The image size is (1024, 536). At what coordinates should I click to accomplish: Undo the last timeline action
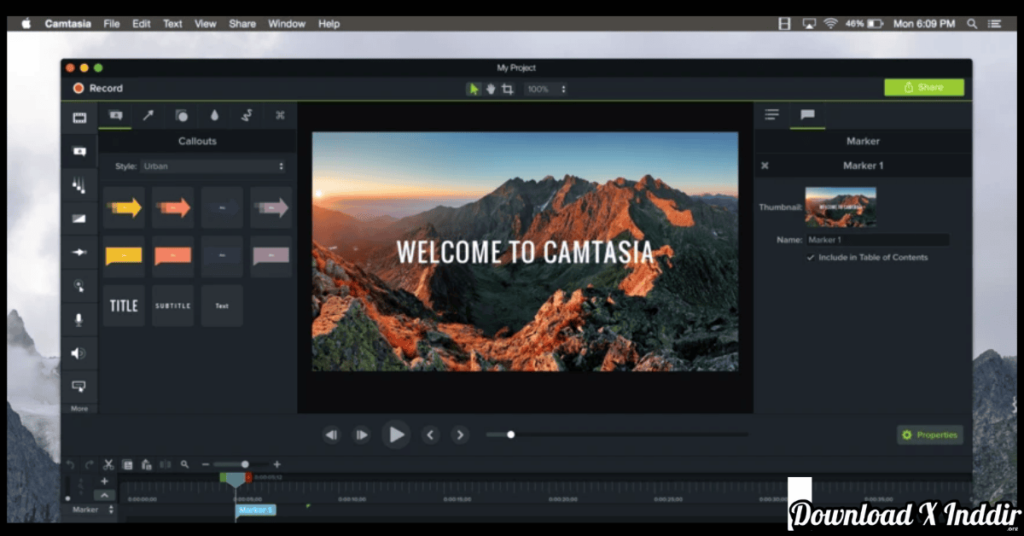(71, 465)
